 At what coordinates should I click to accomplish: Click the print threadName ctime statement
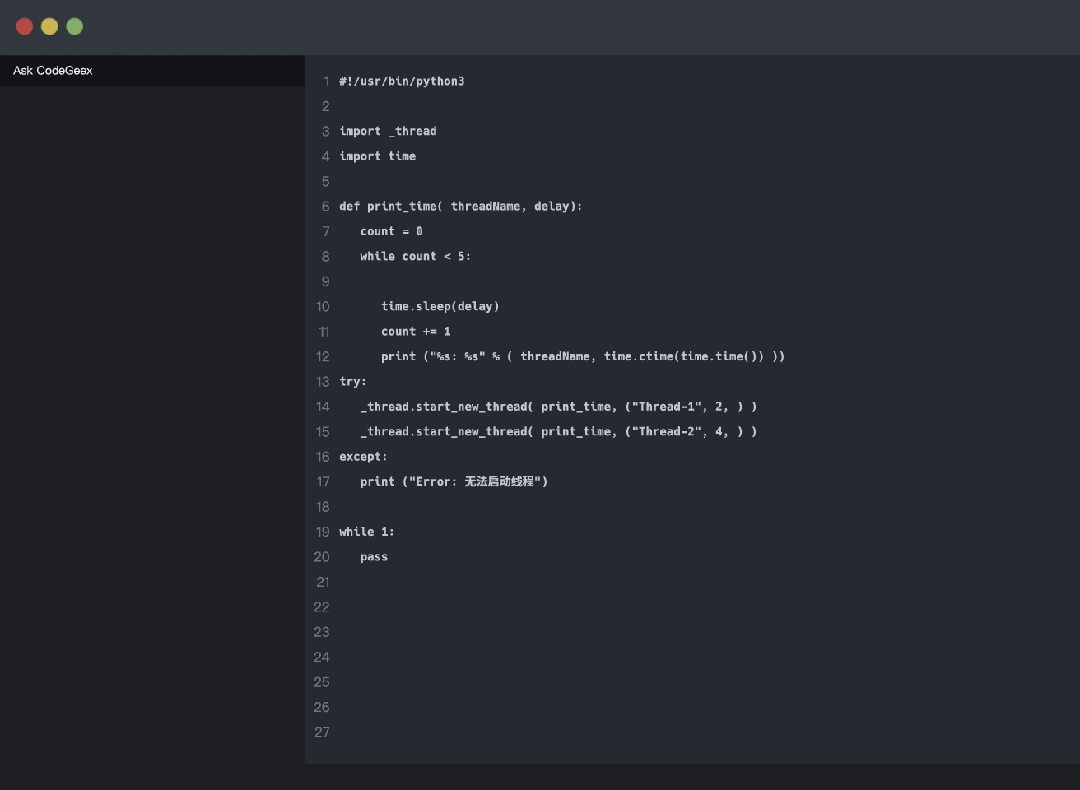(x=583, y=356)
